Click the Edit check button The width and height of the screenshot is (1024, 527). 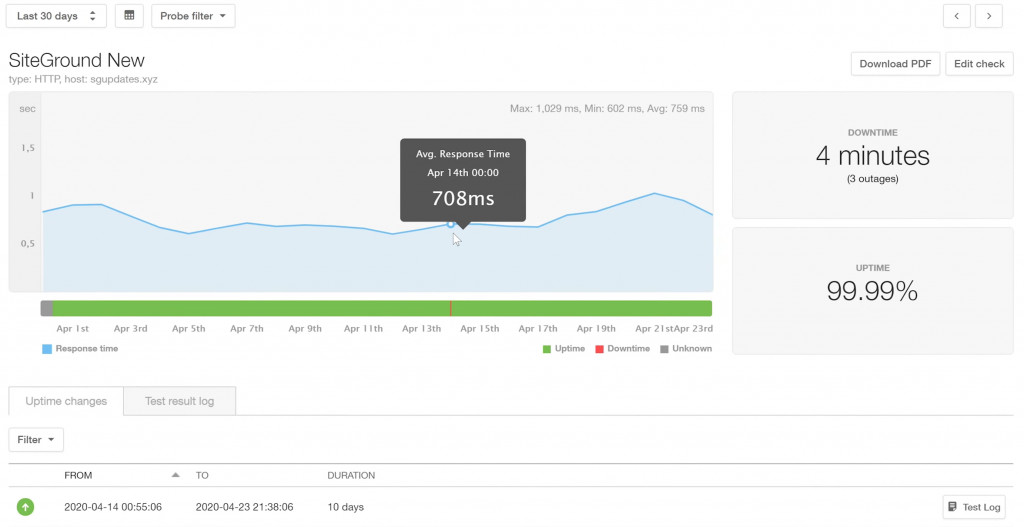979,64
